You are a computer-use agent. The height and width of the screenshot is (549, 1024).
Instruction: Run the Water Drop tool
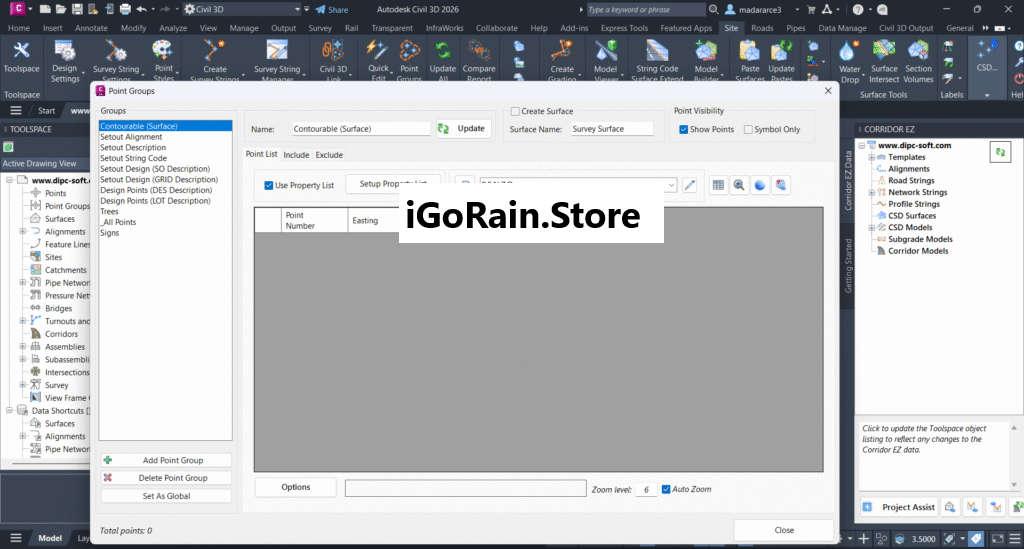849,60
